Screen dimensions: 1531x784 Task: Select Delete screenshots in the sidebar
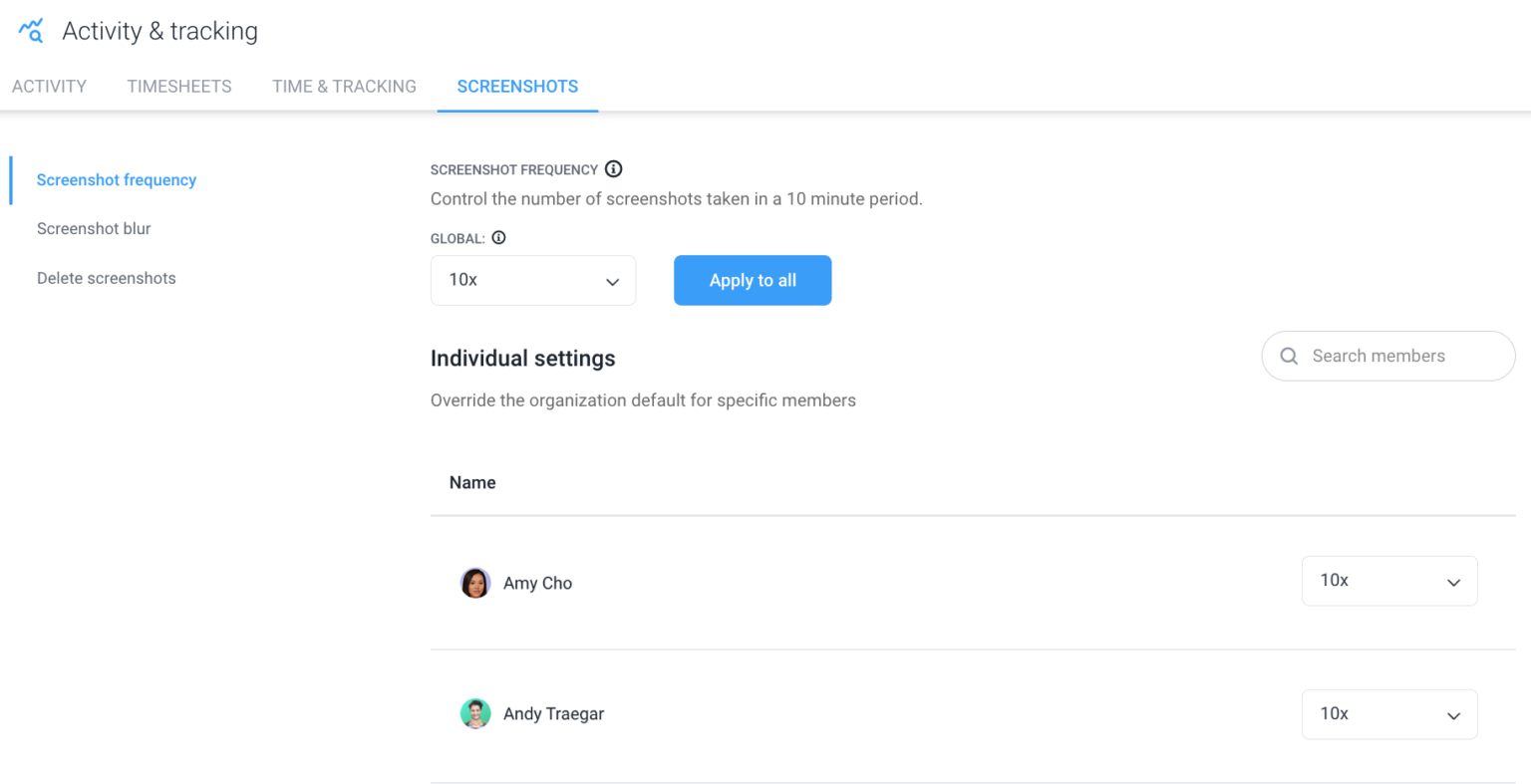point(106,278)
